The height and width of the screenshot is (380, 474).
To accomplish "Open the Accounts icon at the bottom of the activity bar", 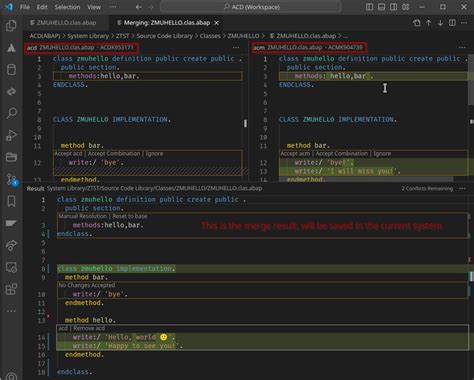I will 11,376.
